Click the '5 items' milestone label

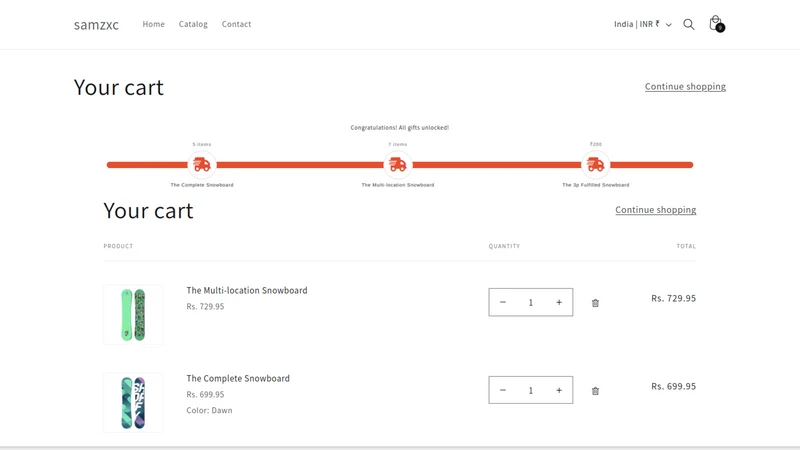(202, 144)
